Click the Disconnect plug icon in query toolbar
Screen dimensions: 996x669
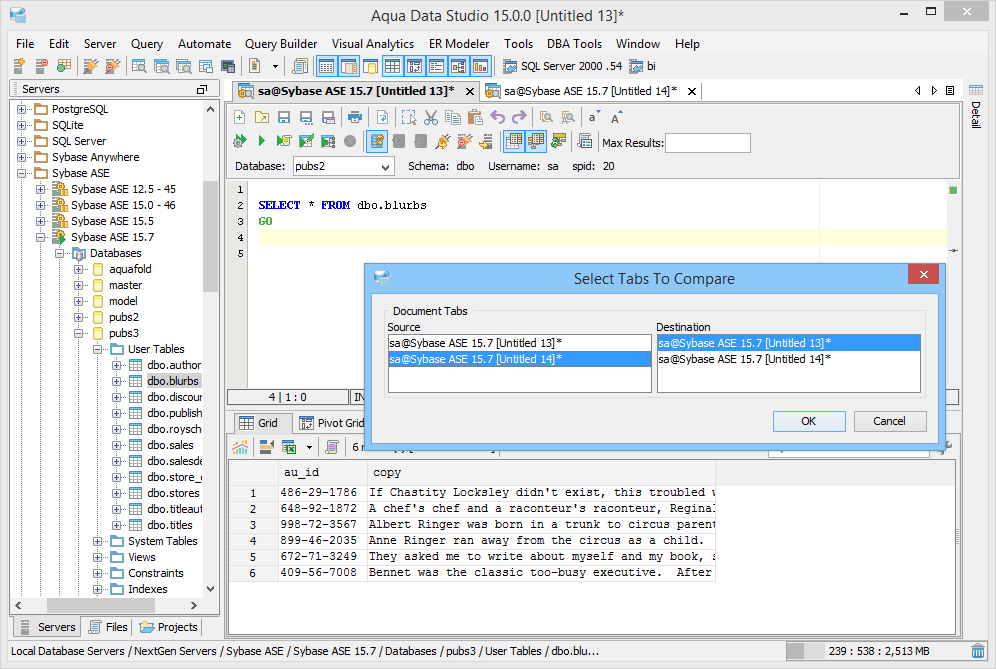(465, 141)
